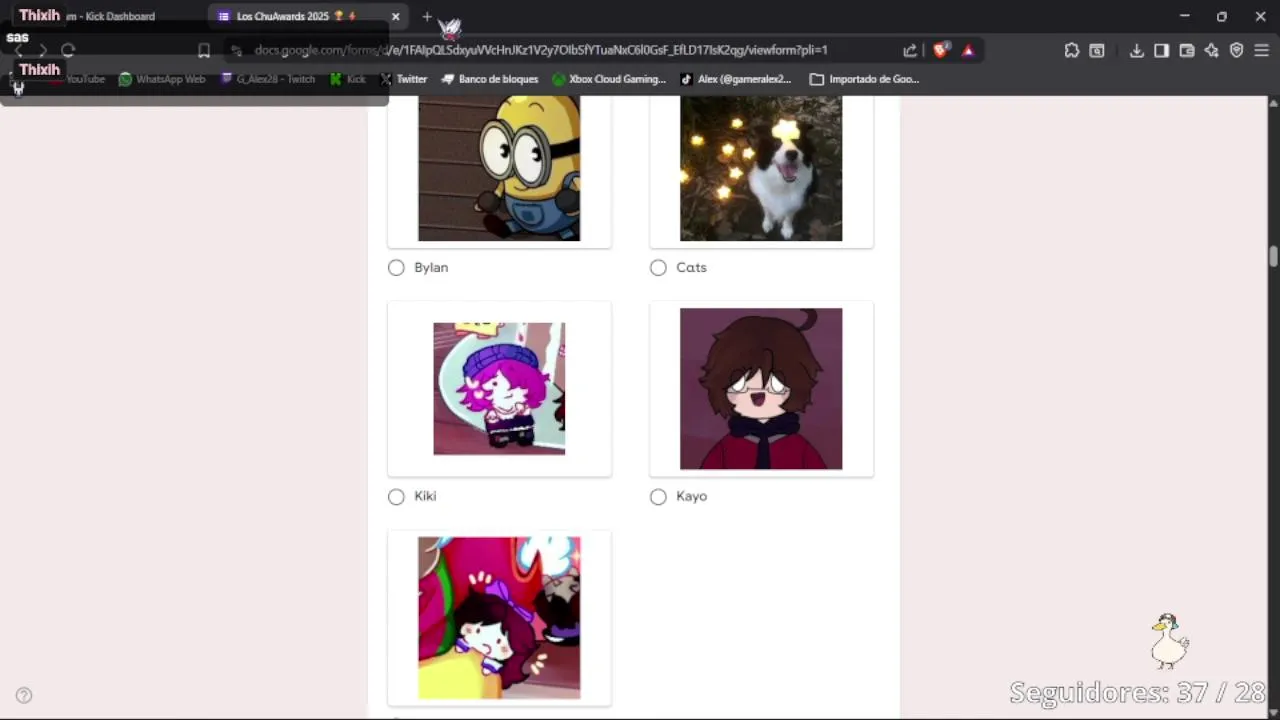Click the help question mark icon
The image size is (1280, 720).
click(24, 696)
